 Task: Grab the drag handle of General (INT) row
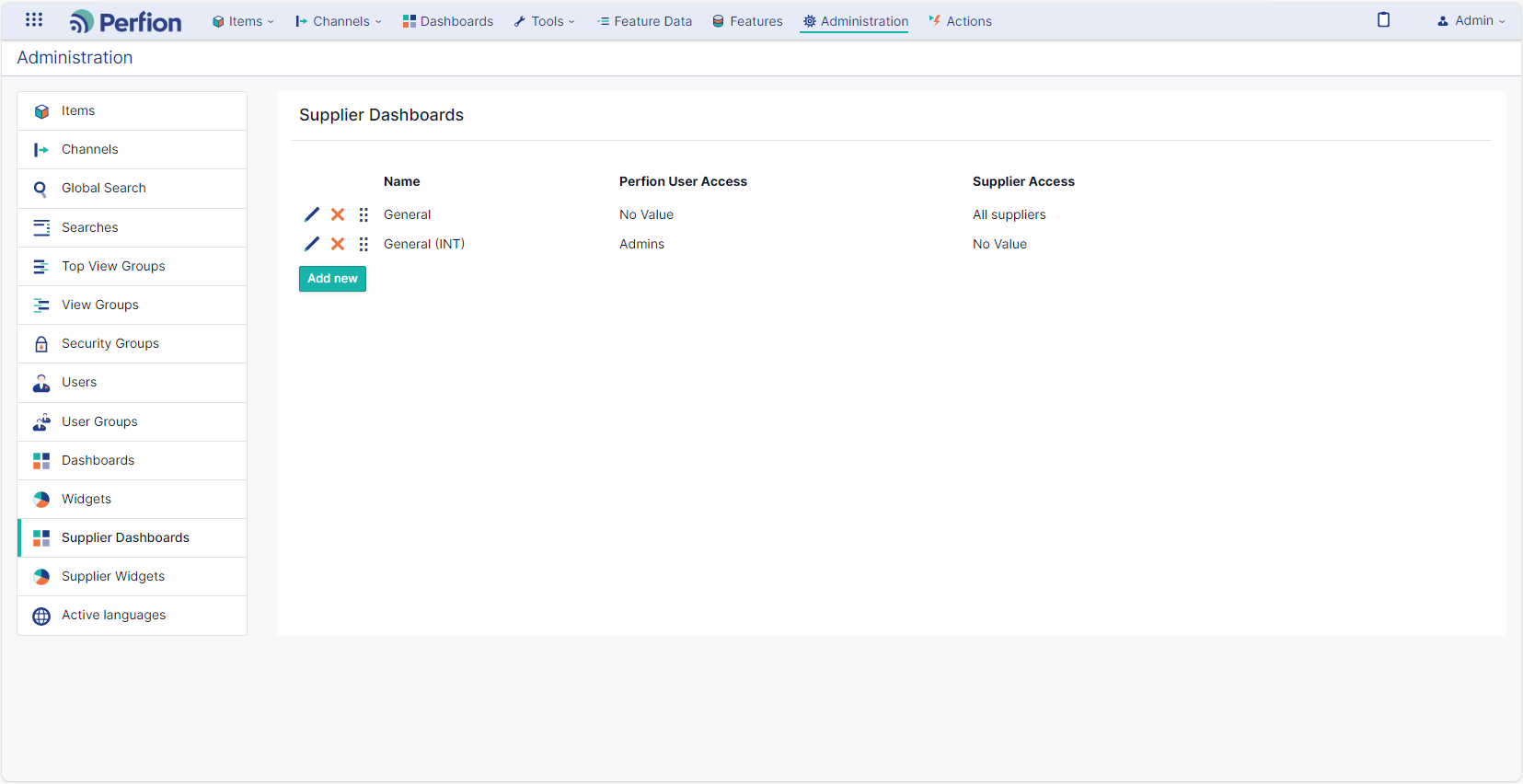click(363, 244)
